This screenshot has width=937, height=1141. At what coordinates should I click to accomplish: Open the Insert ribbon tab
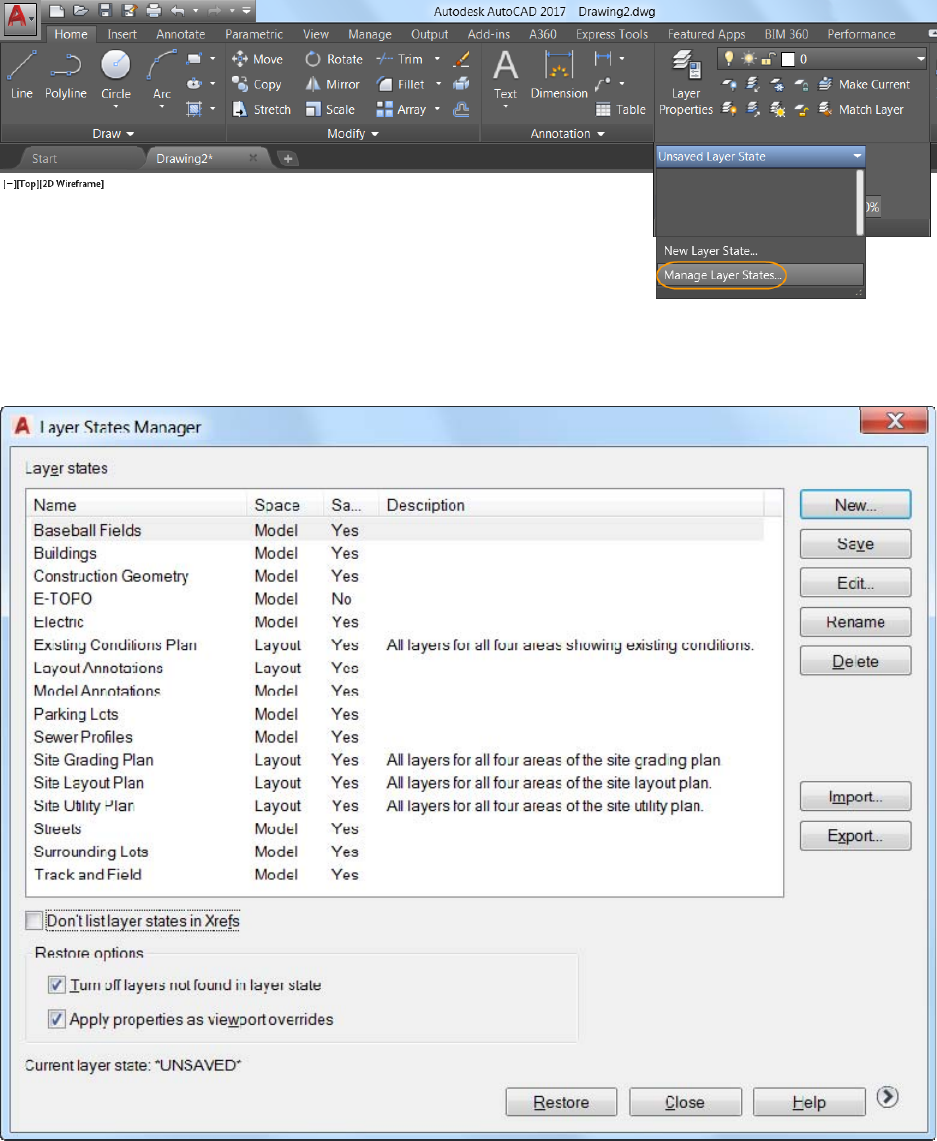(121, 34)
